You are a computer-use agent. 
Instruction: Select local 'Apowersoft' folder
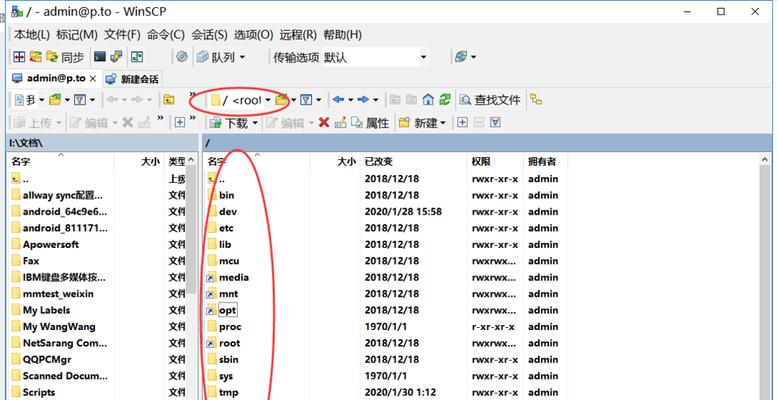(x=51, y=245)
